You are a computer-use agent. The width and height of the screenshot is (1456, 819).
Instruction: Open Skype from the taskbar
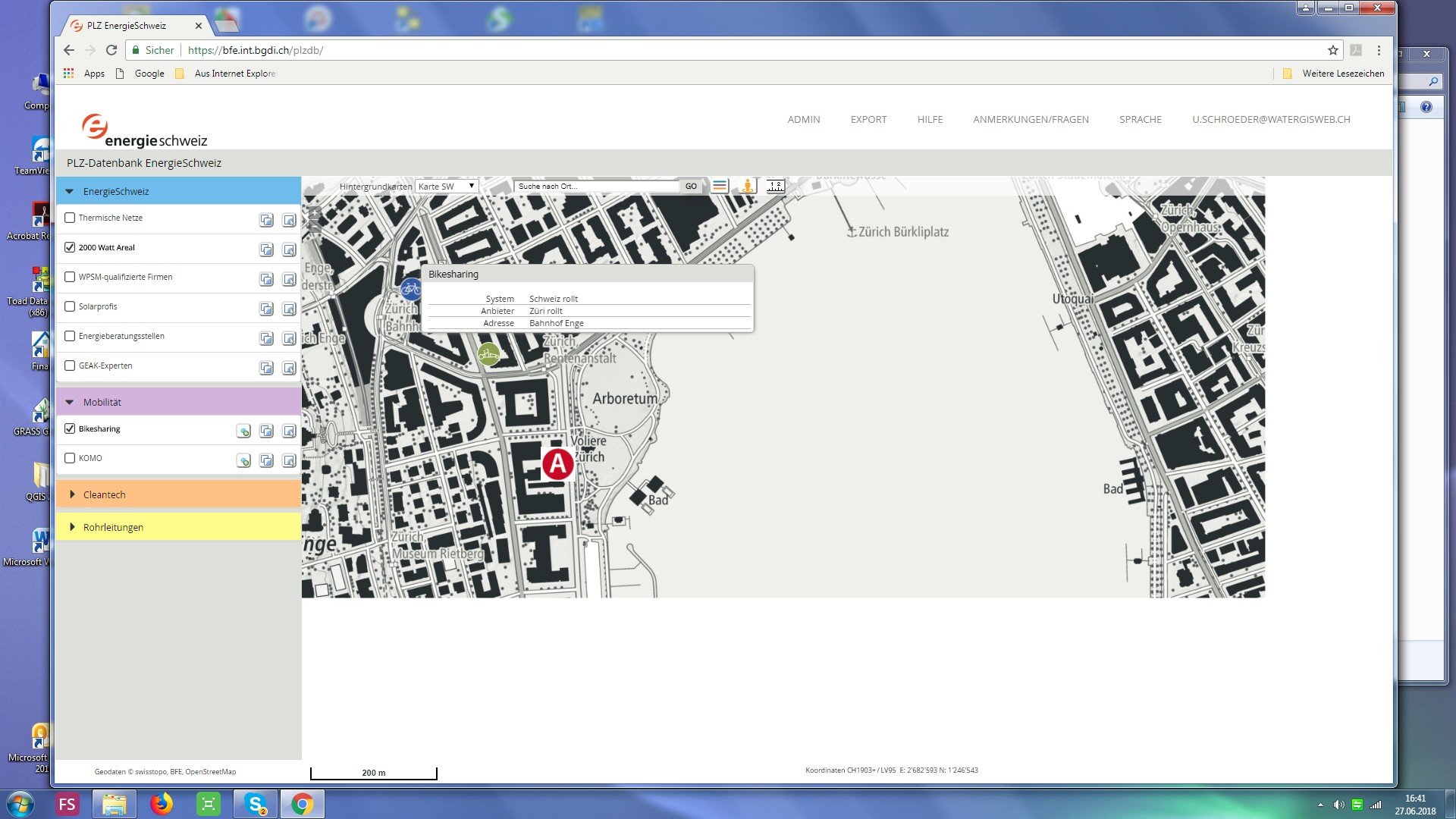click(x=256, y=804)
